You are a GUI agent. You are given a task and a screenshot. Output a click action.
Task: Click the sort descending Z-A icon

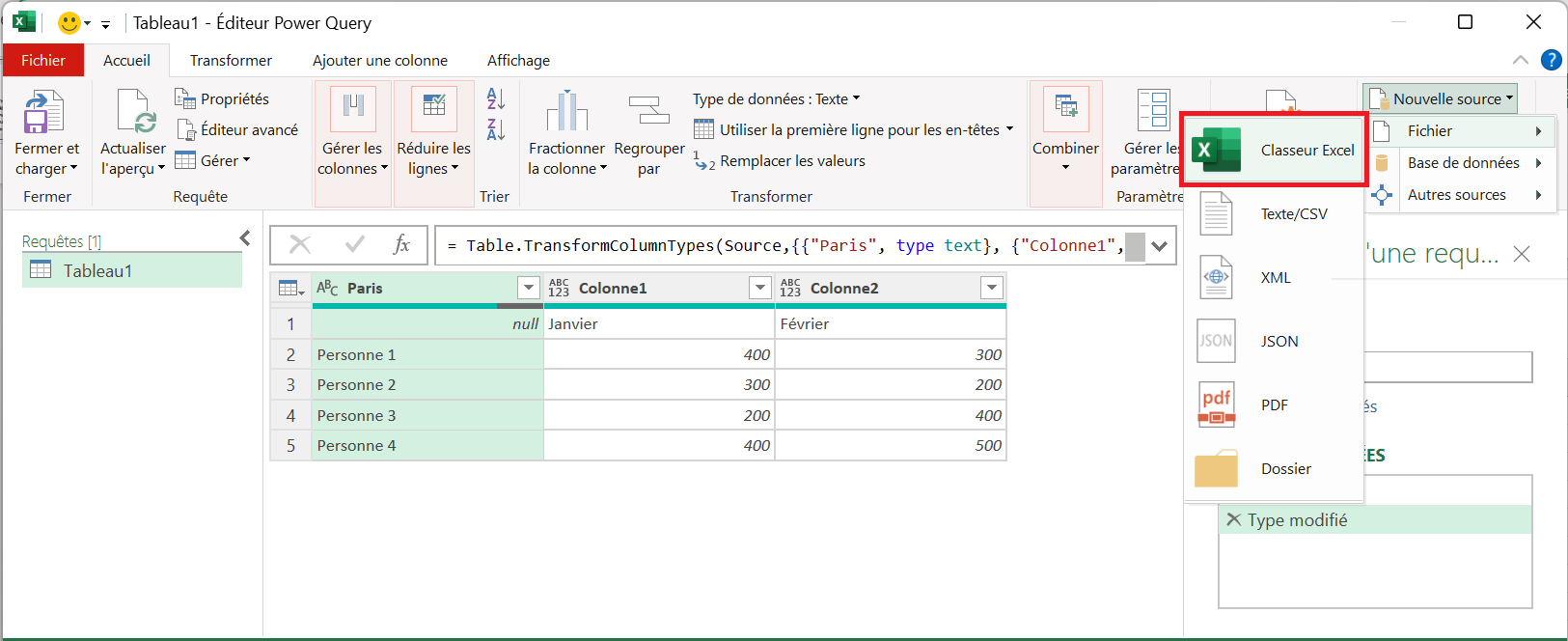pos(496,129)
